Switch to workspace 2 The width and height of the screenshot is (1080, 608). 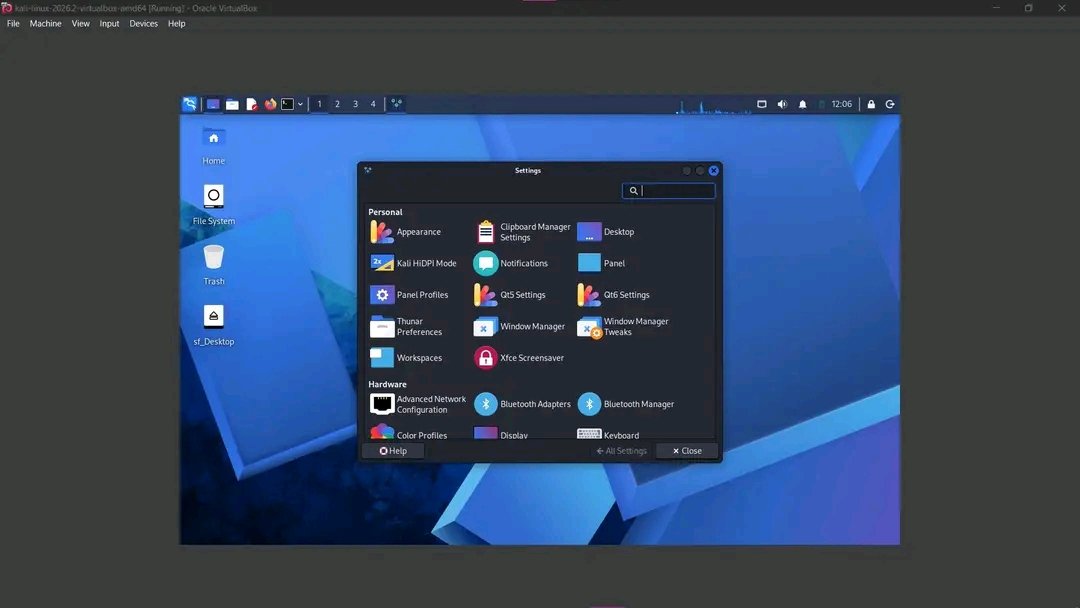click(x=338, y=104)
